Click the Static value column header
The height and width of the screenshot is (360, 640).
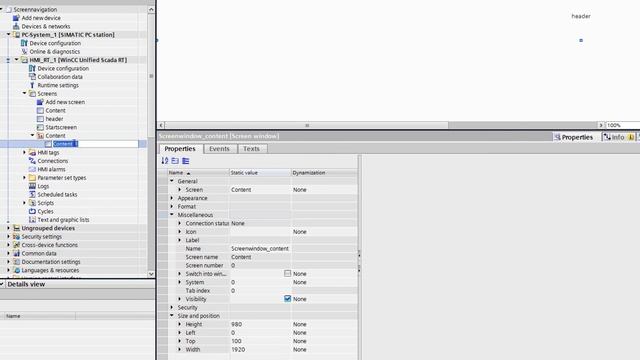tap(260, 173)
